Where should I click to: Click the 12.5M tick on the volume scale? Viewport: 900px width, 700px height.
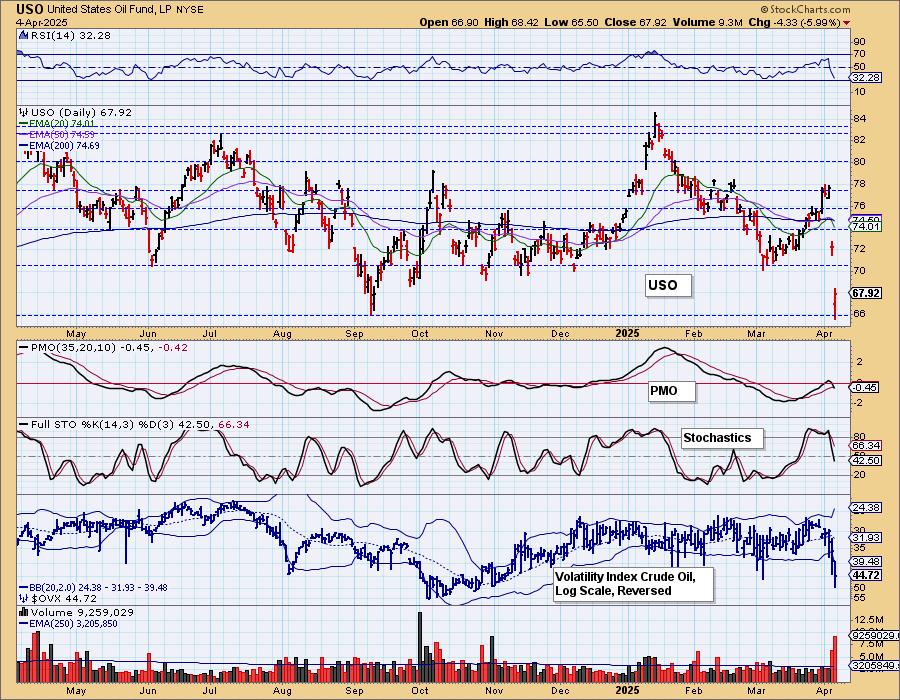point(869,620)
